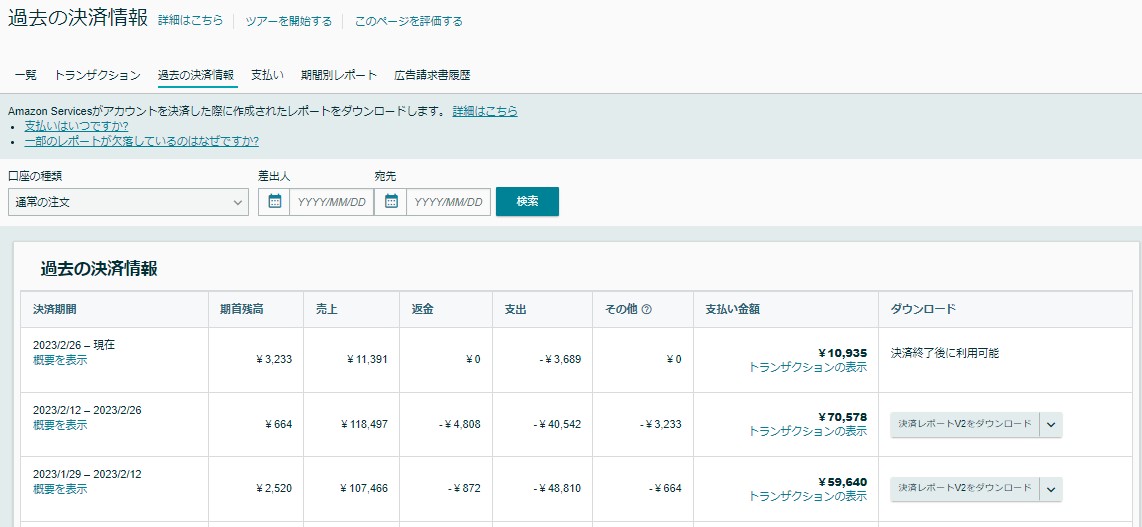Open the 支払い tab
The width and height of the screenshot is (1142, 527).
tap(267, 75)
